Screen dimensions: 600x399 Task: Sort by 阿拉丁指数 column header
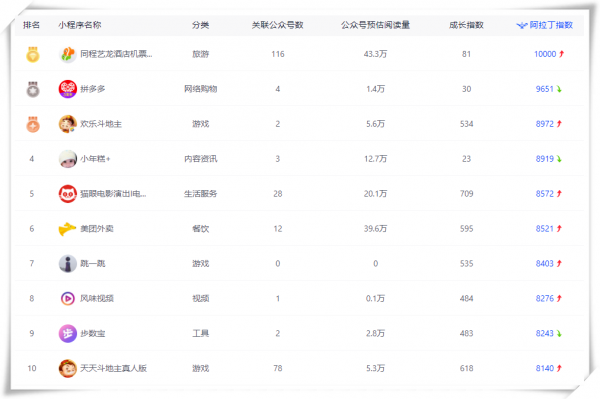pos(545,25)
